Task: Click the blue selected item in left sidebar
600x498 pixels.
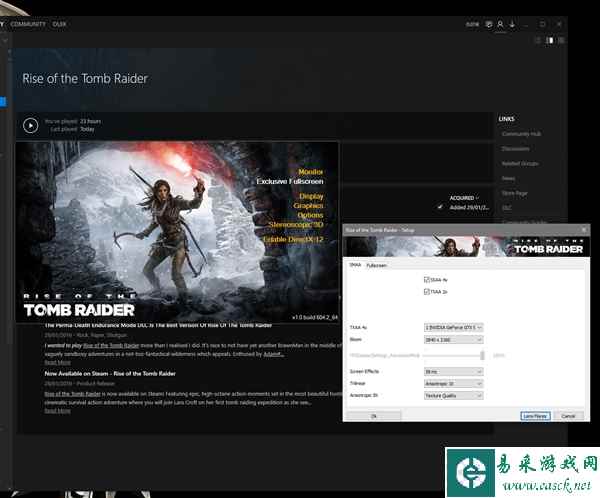Action: pyautogui.click(x=3, y=102)
